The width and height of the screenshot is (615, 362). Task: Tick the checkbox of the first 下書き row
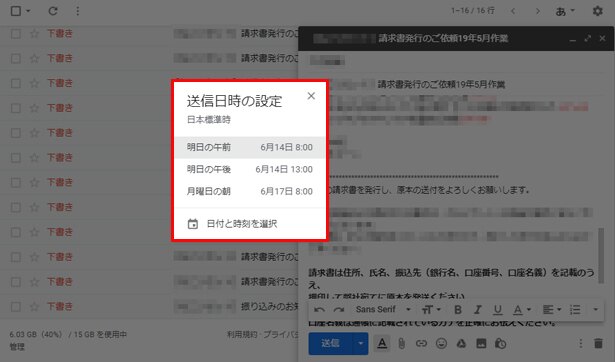pyautogui.click(x=16, y=34)
